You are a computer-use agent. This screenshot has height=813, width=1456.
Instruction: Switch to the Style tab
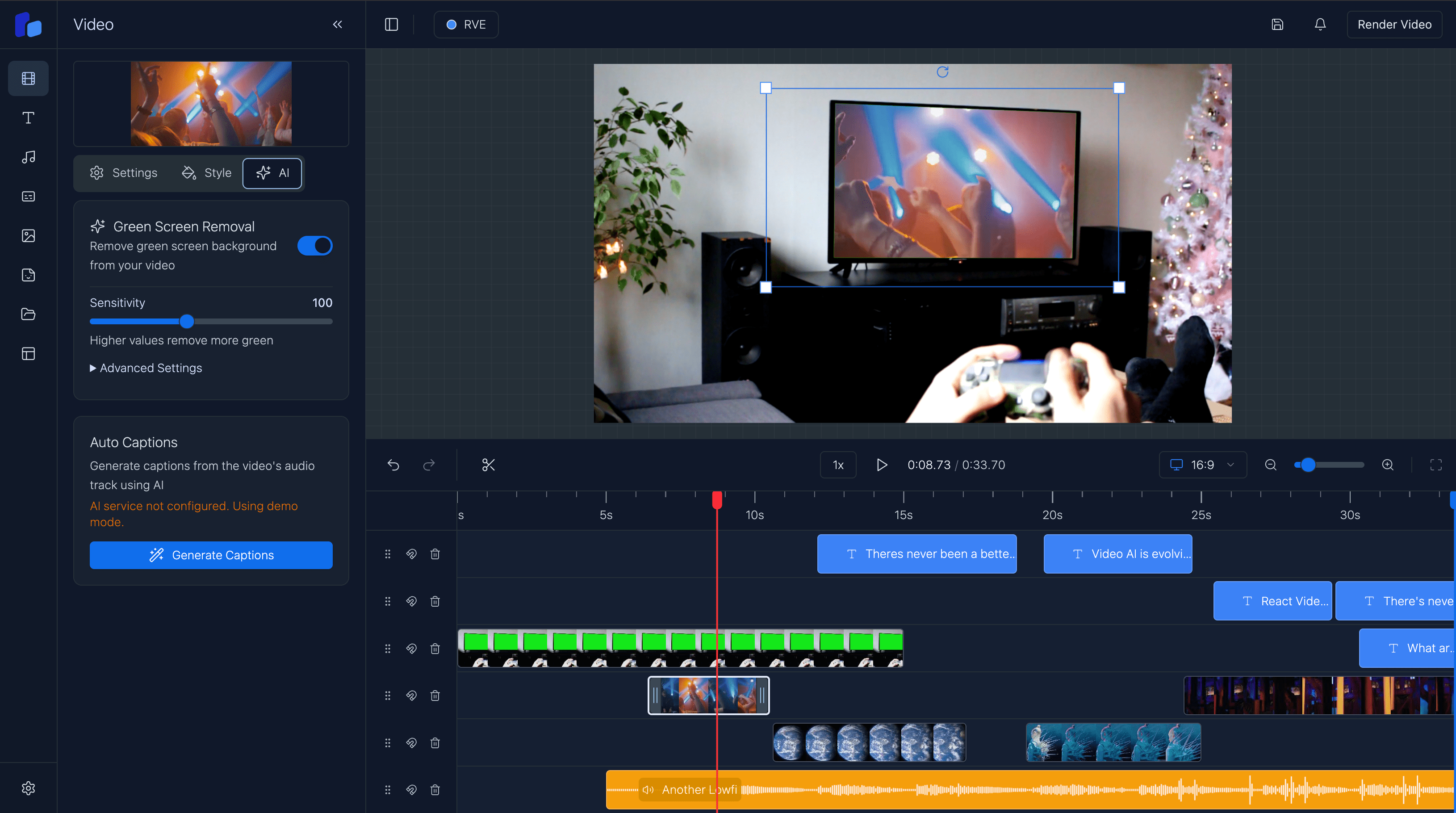click(206, 173)
